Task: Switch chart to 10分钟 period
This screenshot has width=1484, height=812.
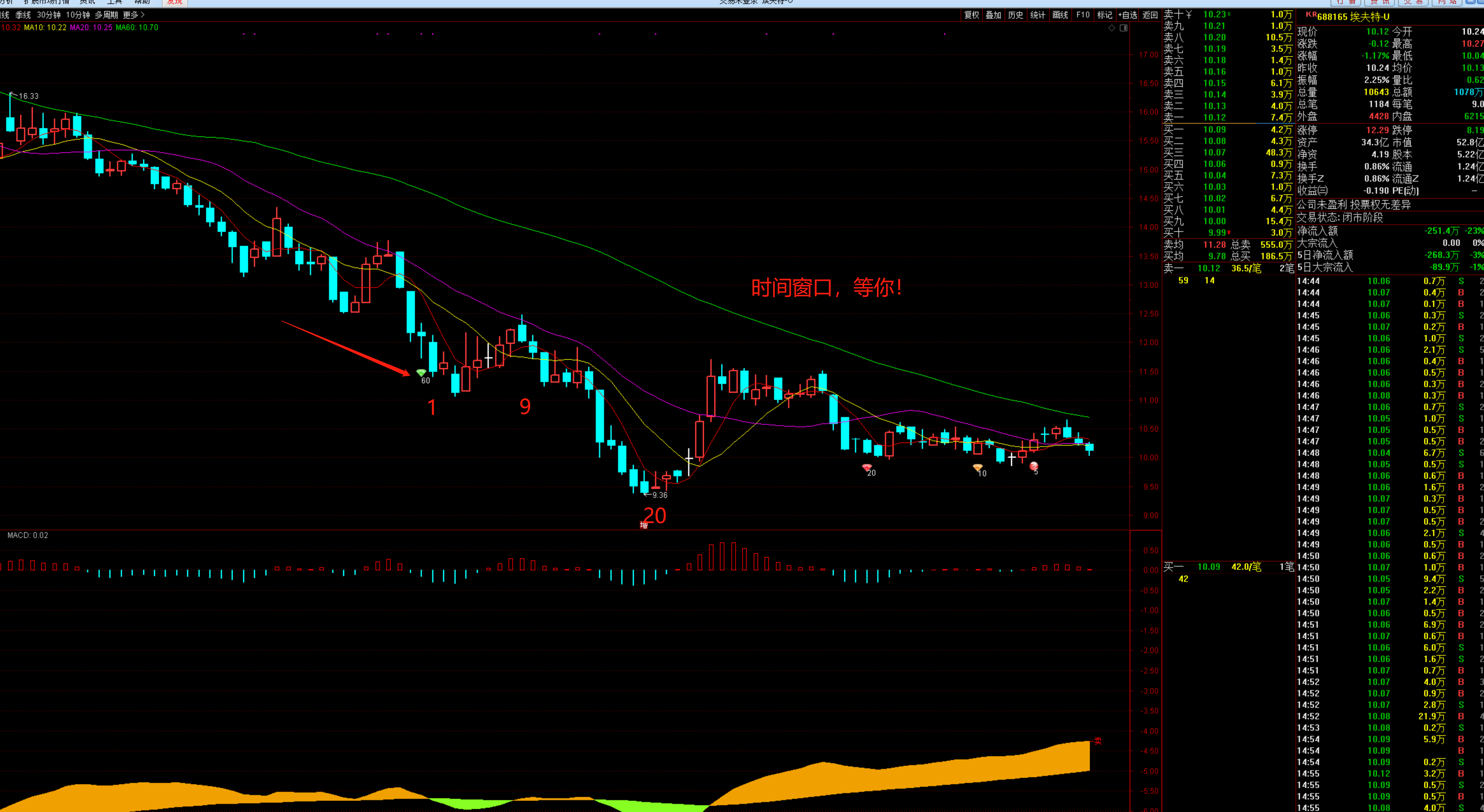Action: click(78, 15)
